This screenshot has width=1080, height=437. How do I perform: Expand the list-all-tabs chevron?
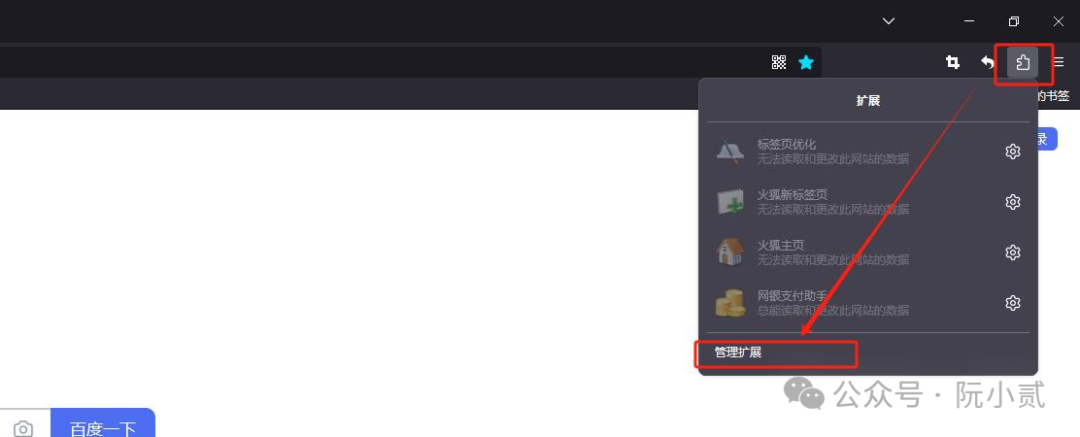[889, 21]
